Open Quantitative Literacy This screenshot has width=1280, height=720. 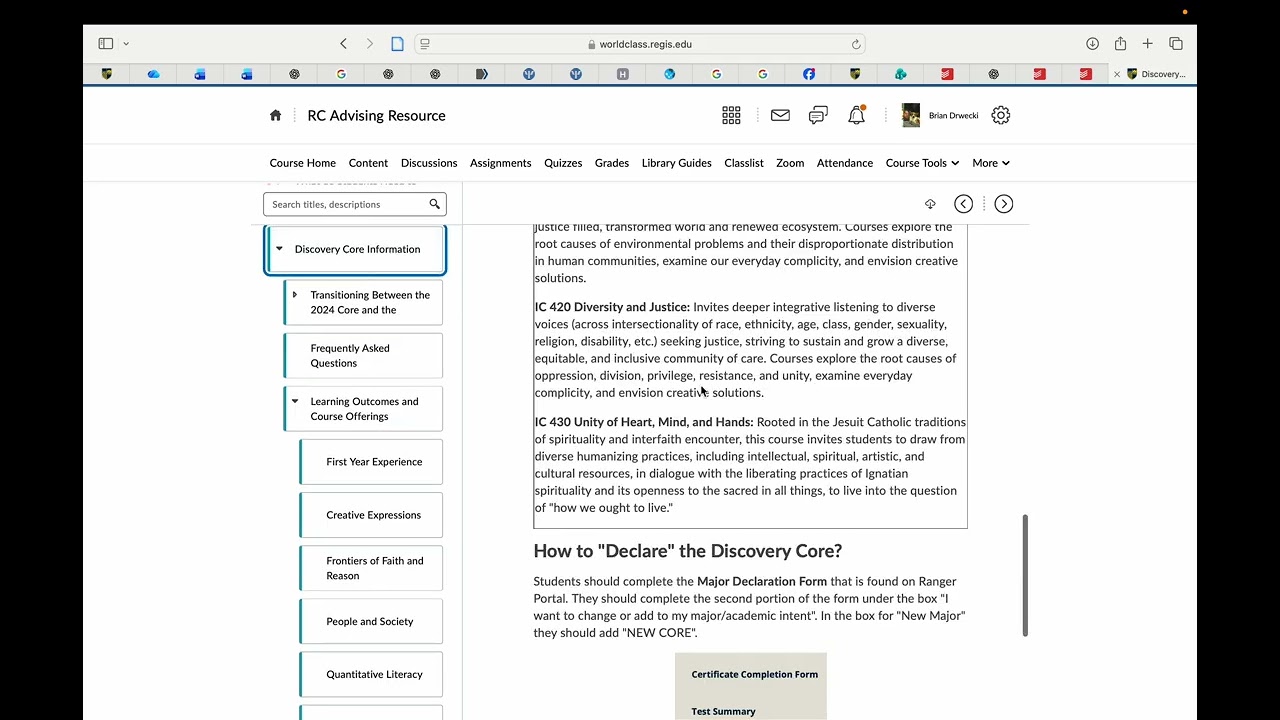tap(371, 675)
